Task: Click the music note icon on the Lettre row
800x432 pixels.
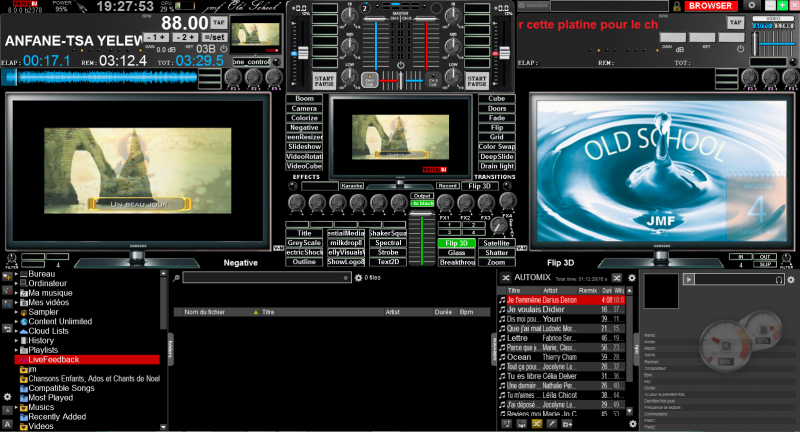Action: click(502, 338)
